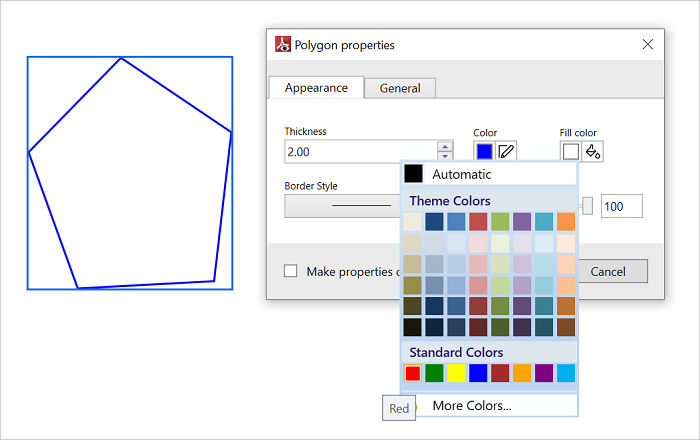Pick the Green standard color

pyautogui.click(x=434, y=373)
